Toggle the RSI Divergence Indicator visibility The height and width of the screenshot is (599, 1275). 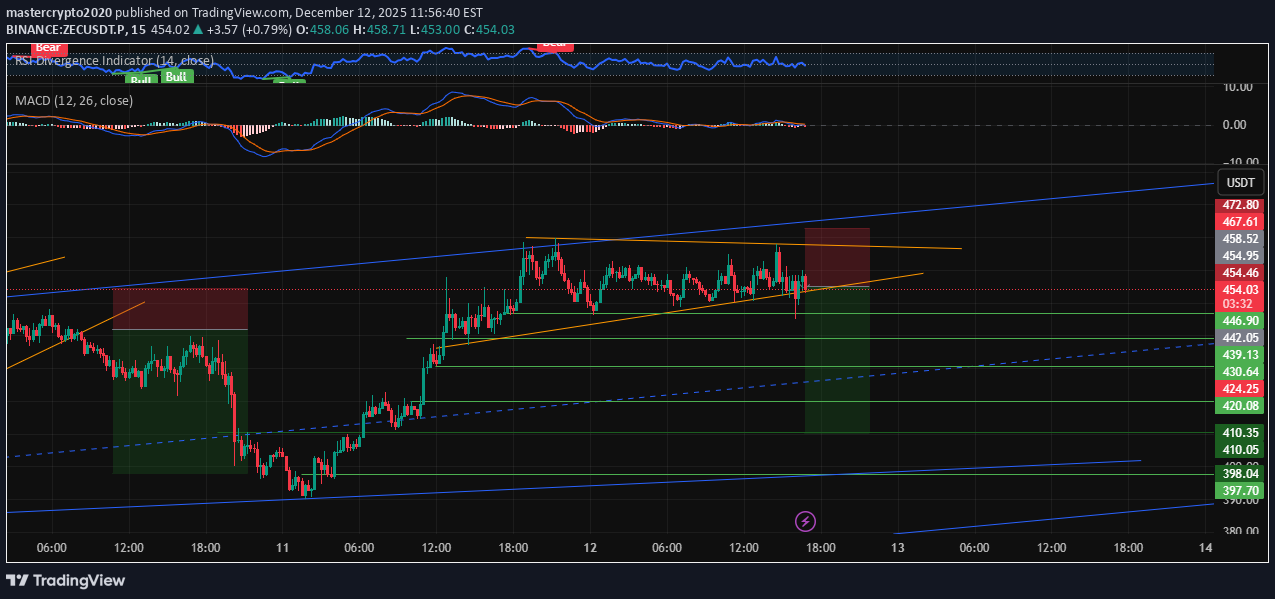[112, 60]
